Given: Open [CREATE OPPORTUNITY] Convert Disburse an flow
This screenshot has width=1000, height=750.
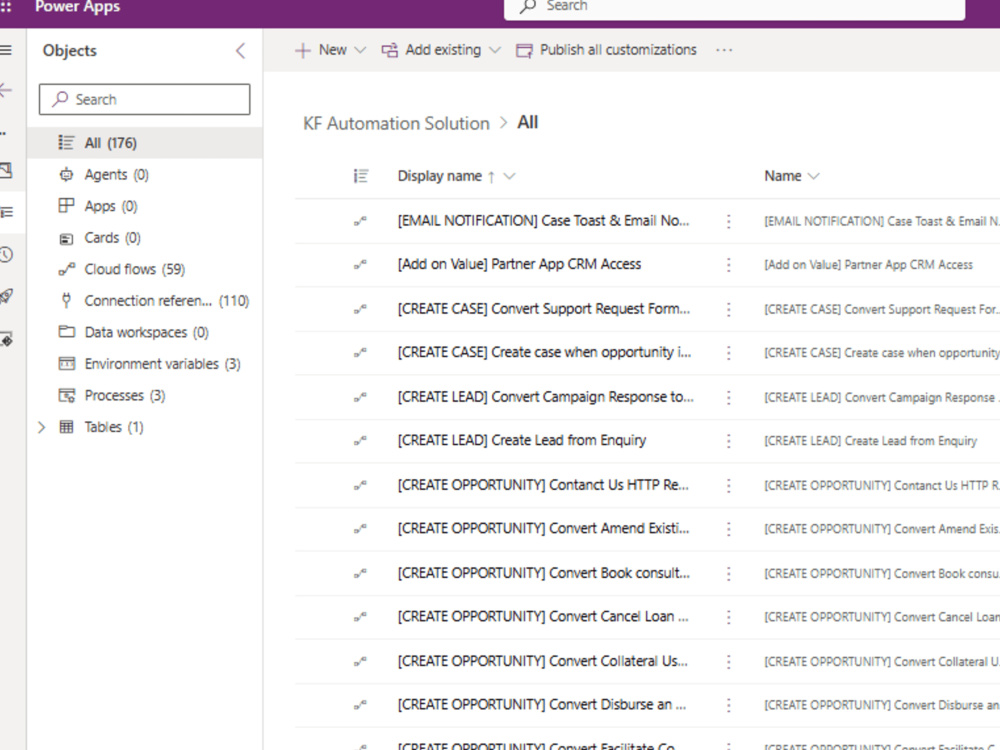Looking at the screenshot, I should [x=541, y=704].
